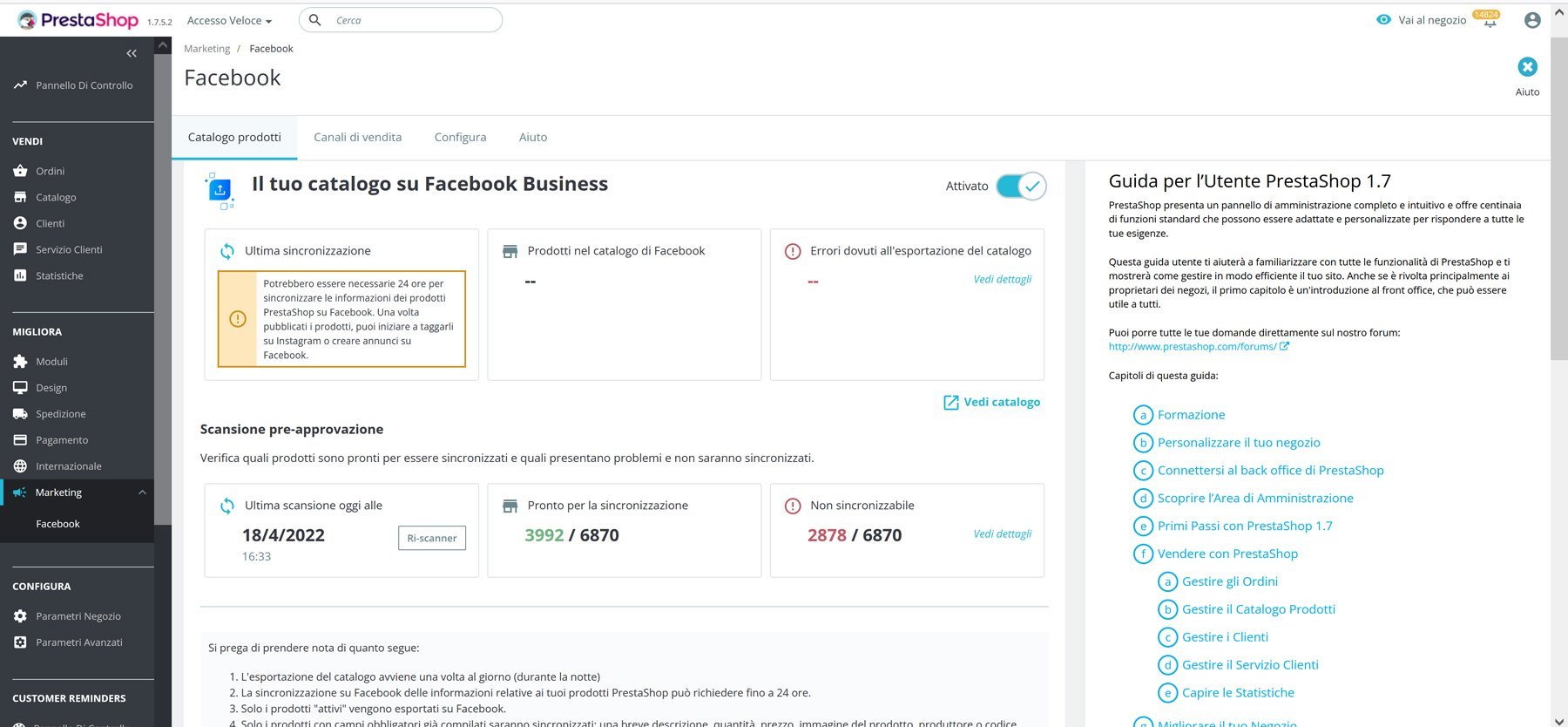Click the Parametri Negozio gear icon

click(x=20, y=616)
